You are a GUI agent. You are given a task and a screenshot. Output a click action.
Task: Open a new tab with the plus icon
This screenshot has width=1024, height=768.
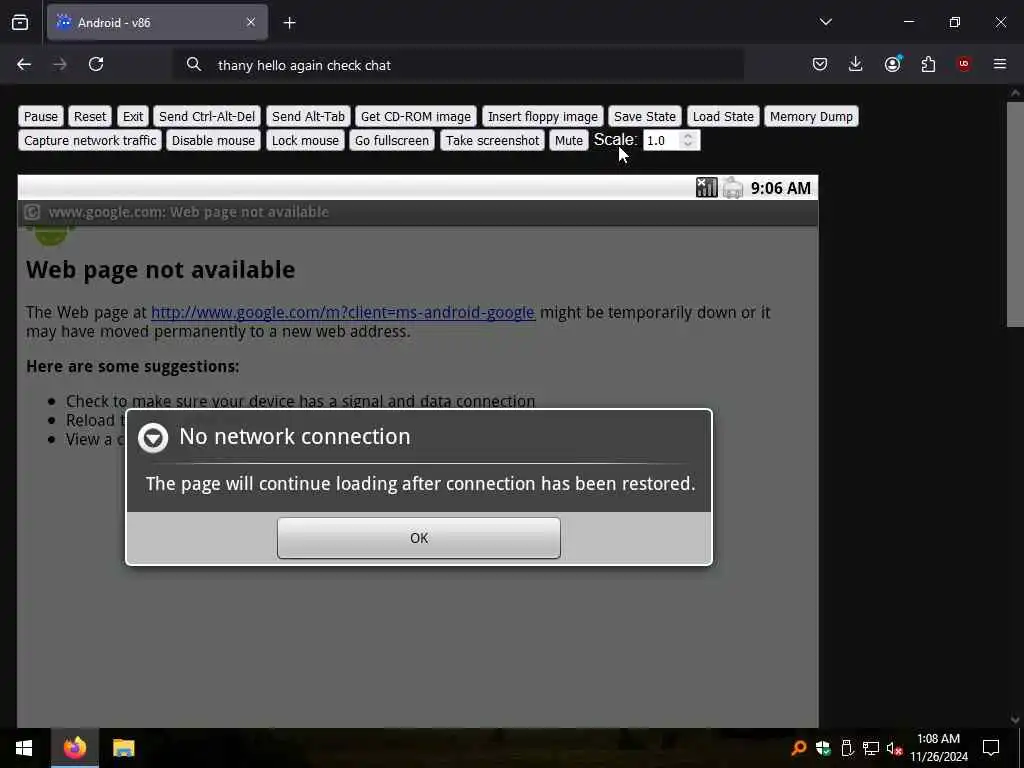click(x=289, y=23)
